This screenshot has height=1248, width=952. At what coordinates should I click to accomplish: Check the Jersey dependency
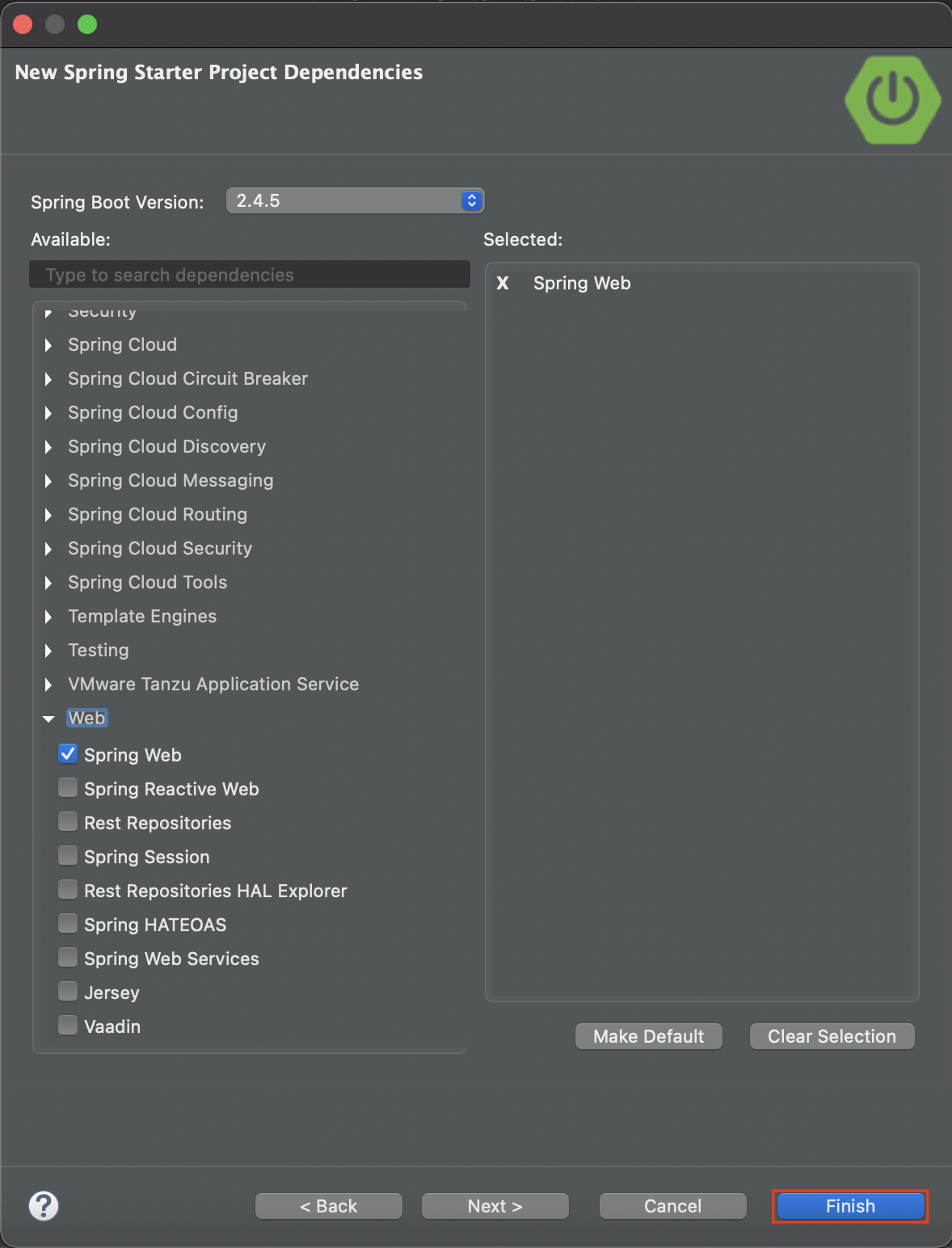pos(68,992)
